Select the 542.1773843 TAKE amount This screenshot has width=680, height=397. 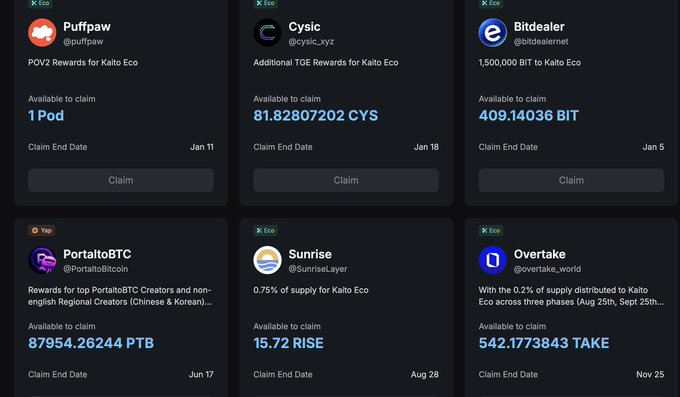[x=544, y=343]
